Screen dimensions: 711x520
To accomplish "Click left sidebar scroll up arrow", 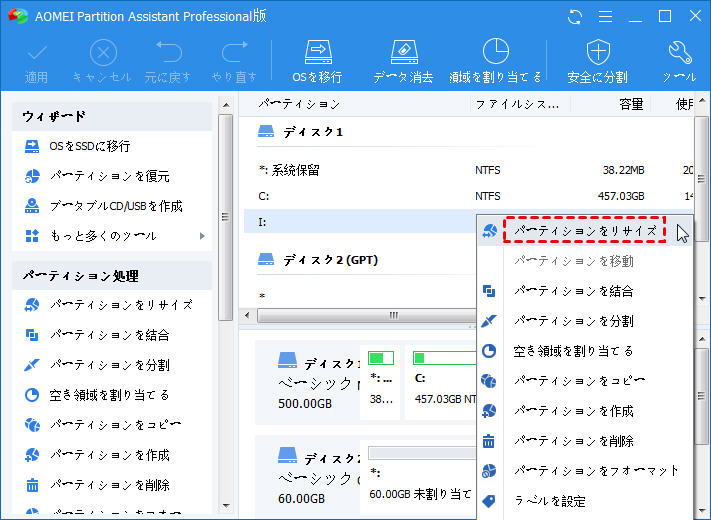I will click(226, 105).
